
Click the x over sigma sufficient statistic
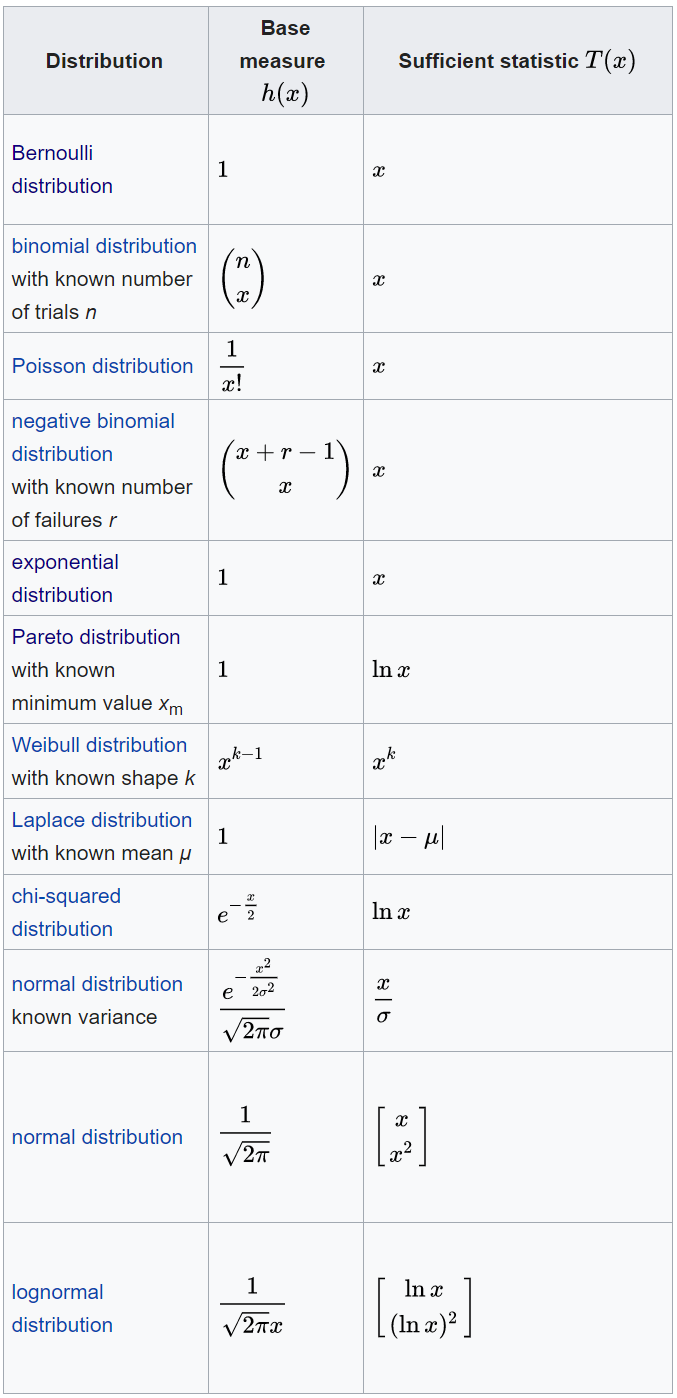383,1001
